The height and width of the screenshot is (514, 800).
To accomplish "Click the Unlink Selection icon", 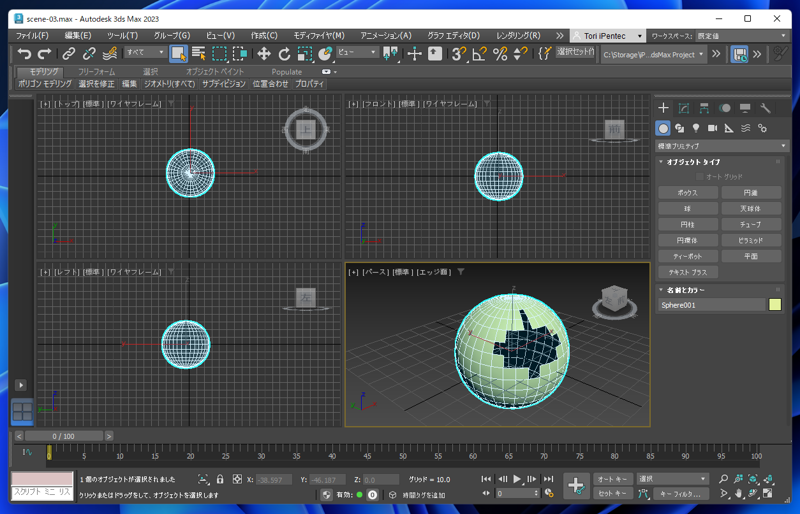I will tap(89, 53).
